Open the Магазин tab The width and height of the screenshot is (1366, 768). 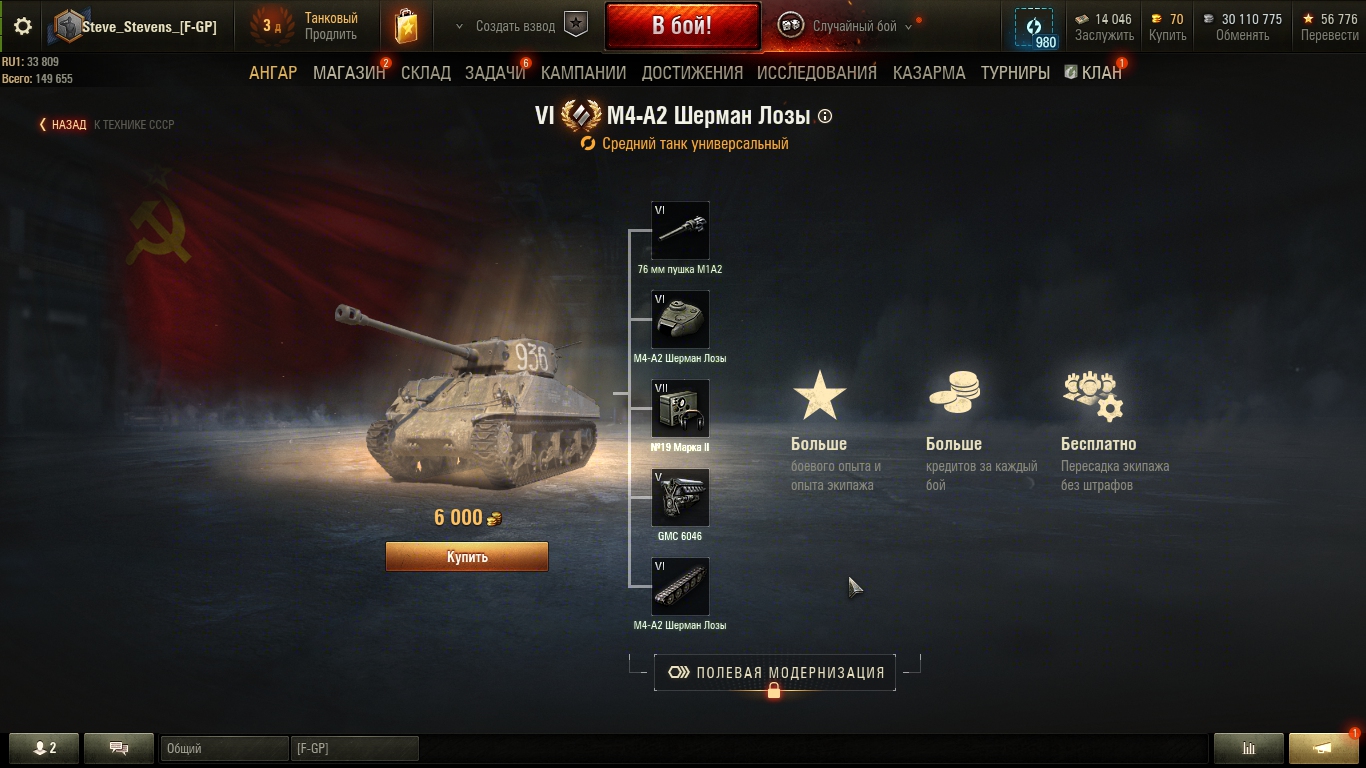pos(349,73)
